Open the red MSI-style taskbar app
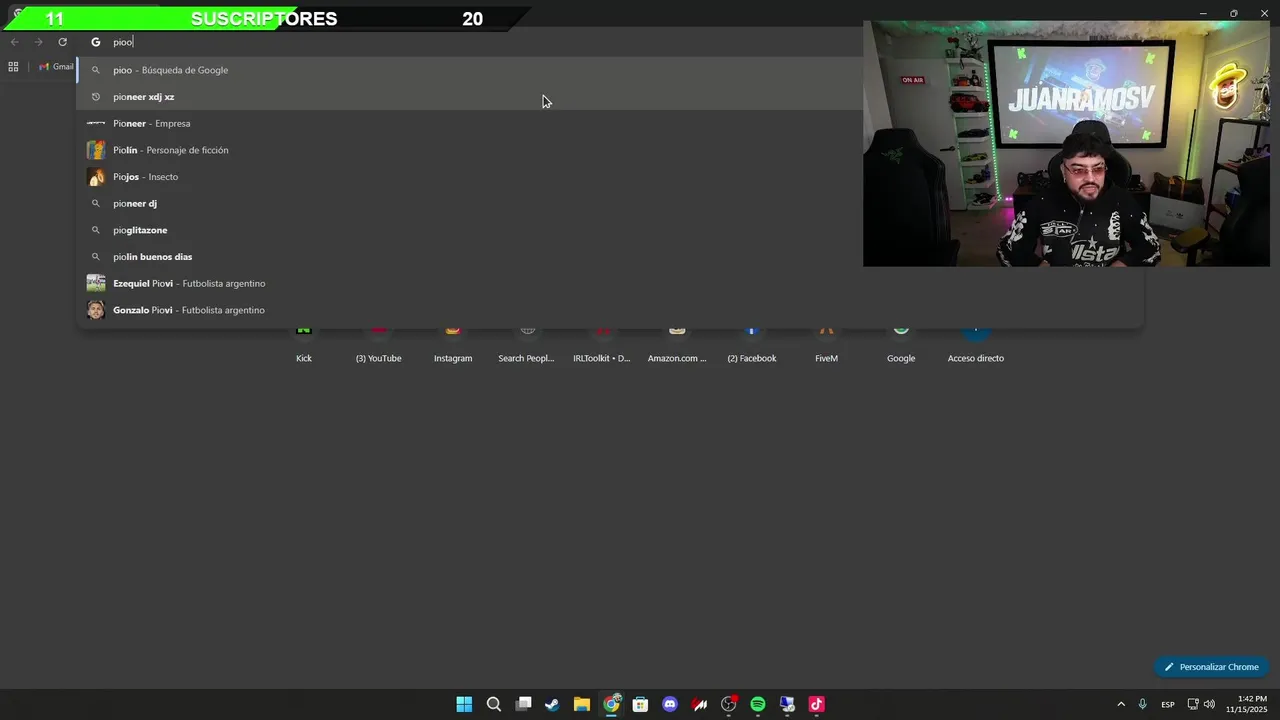Screen dimensions: 1280x720 (699, 704)
